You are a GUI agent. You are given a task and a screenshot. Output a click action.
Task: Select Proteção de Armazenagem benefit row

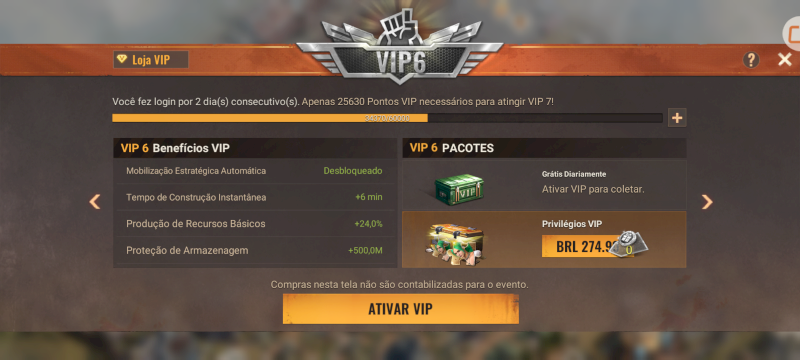[x=255, y=250]
